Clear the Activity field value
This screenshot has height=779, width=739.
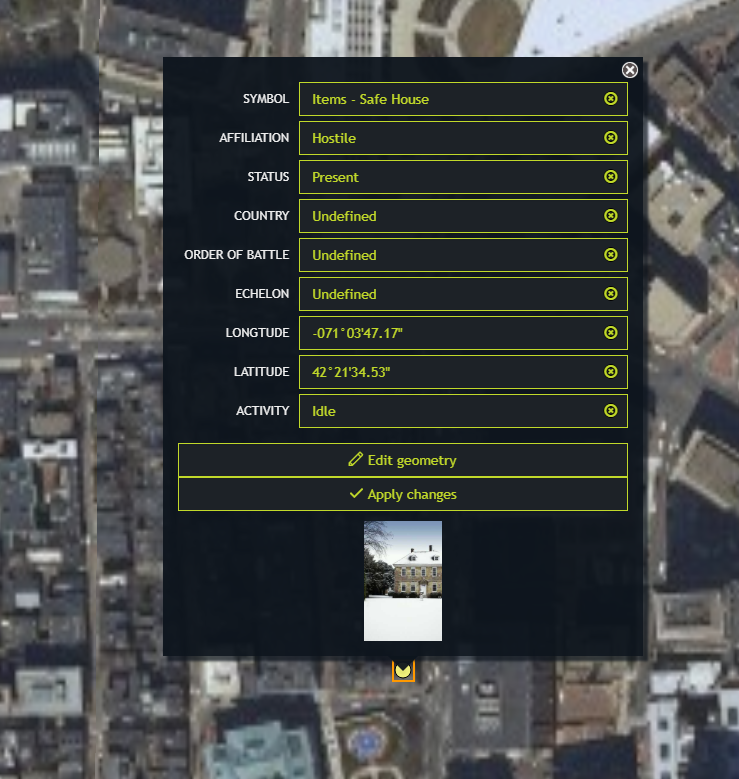coord(610,411)
